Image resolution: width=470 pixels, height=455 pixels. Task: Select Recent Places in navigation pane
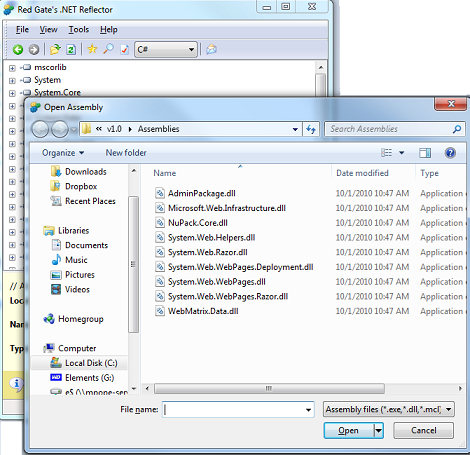pyautogui.click(x=83, y=201)
